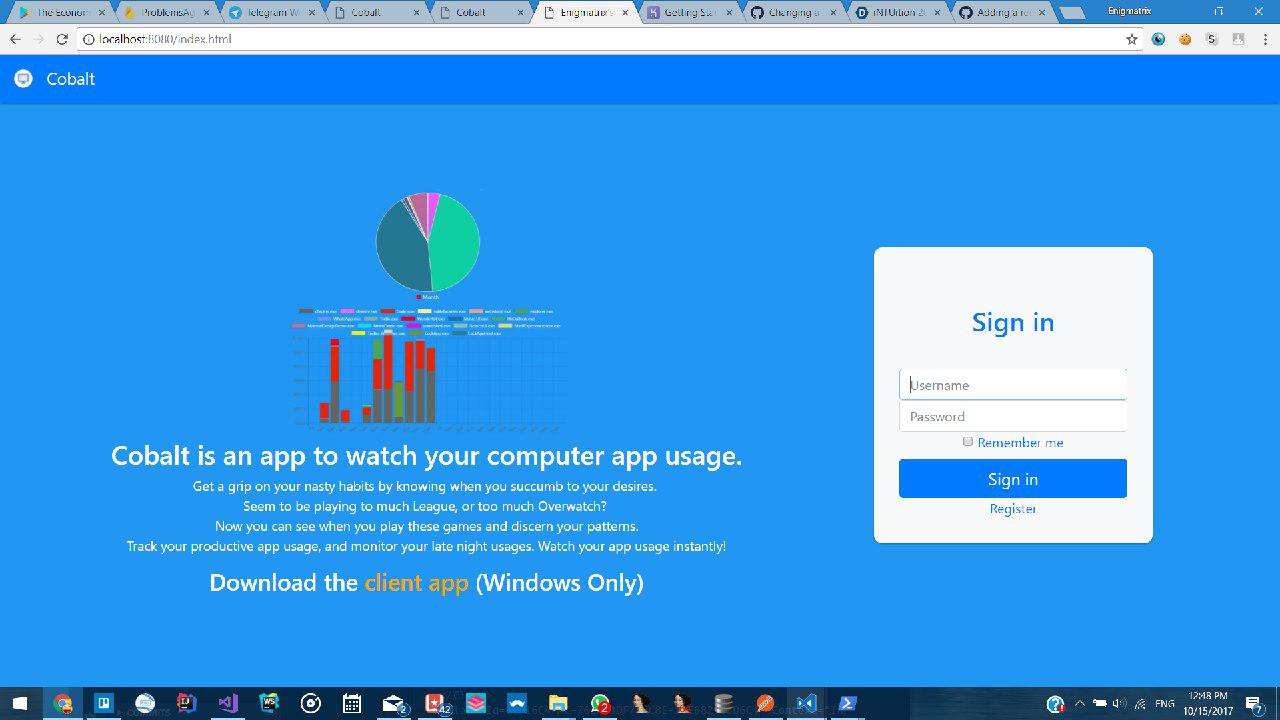Switch to the Telegram Web tab
Image resolution: width=1280 pixels, height=720 pixels.
coord(272,12)
